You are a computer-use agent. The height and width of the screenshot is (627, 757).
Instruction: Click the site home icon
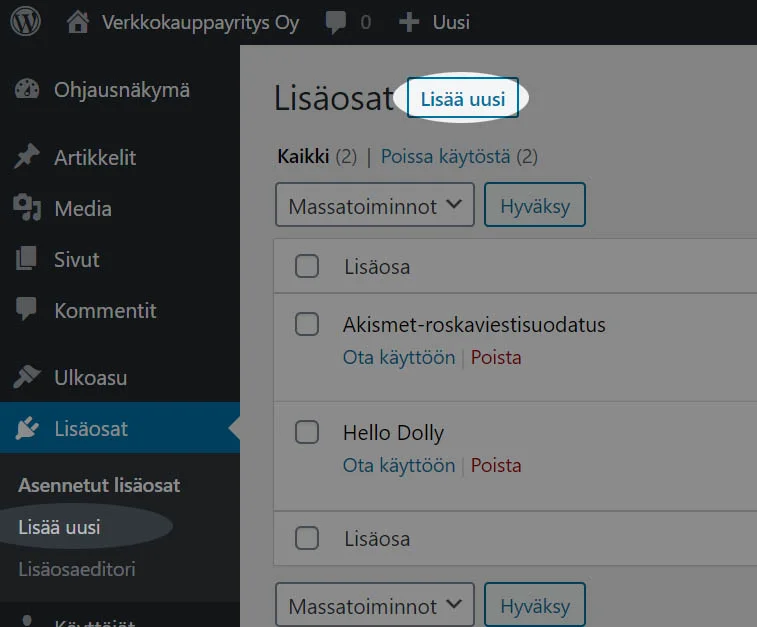click(x=78, y=22)
